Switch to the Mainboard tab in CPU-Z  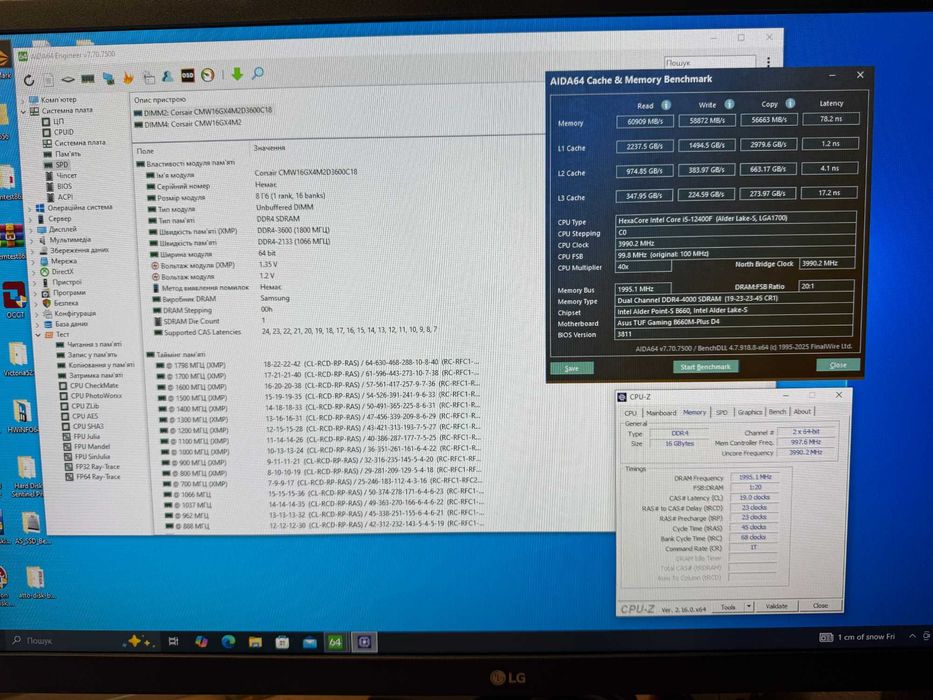click(660, 412)
